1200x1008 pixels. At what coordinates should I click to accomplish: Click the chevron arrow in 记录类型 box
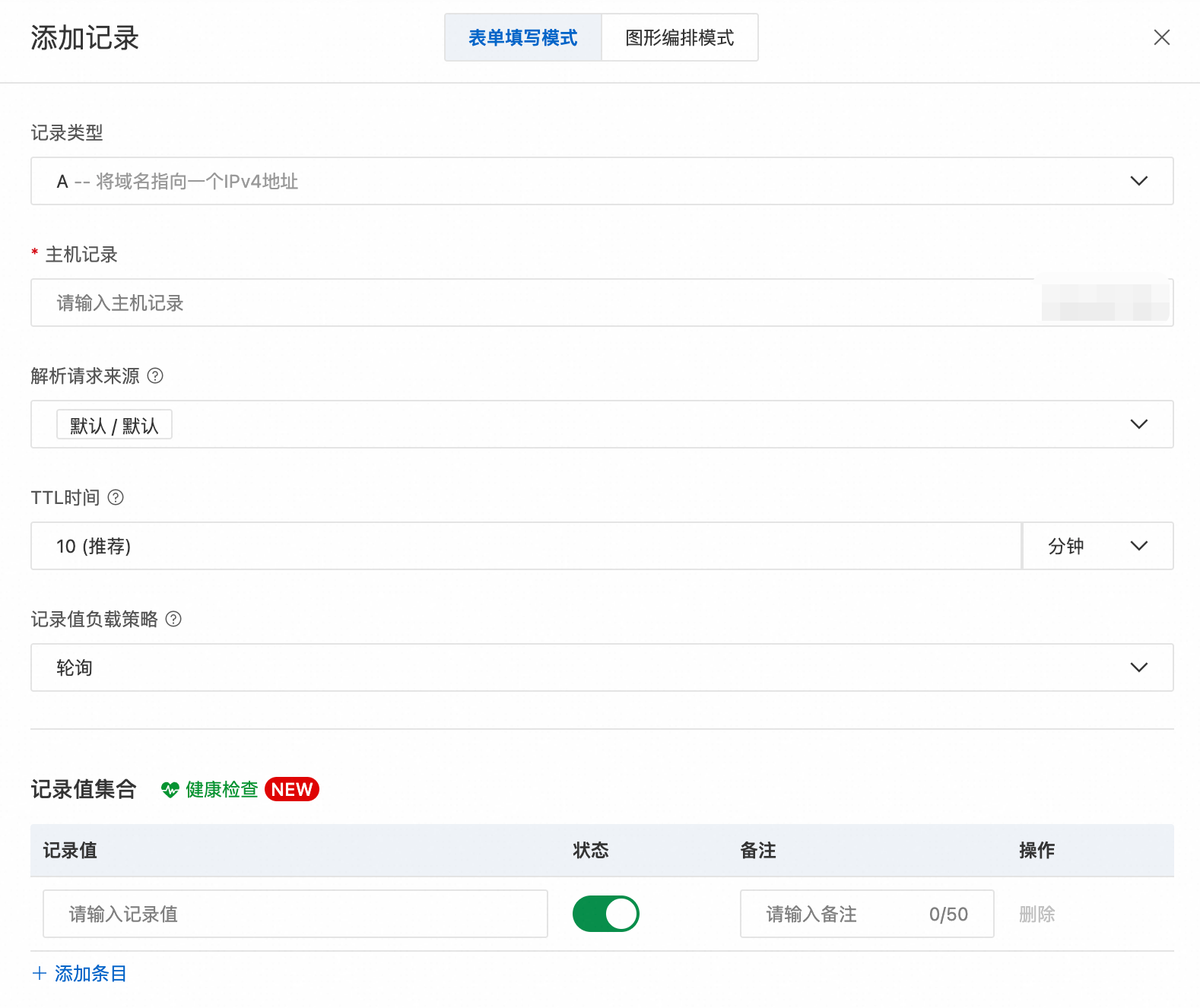(1138, 181)
